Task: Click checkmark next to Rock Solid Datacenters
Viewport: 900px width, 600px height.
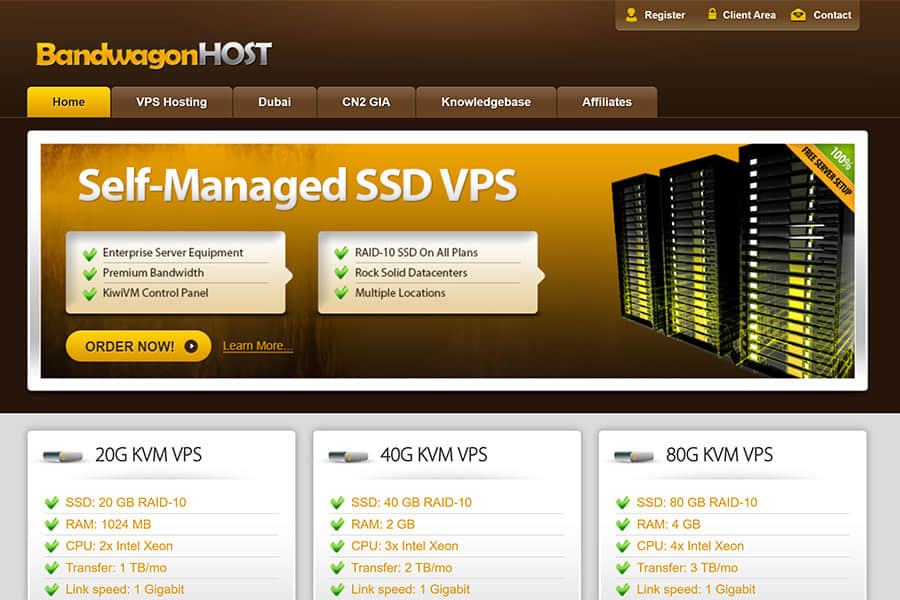Action: click(x=342, y=272)
